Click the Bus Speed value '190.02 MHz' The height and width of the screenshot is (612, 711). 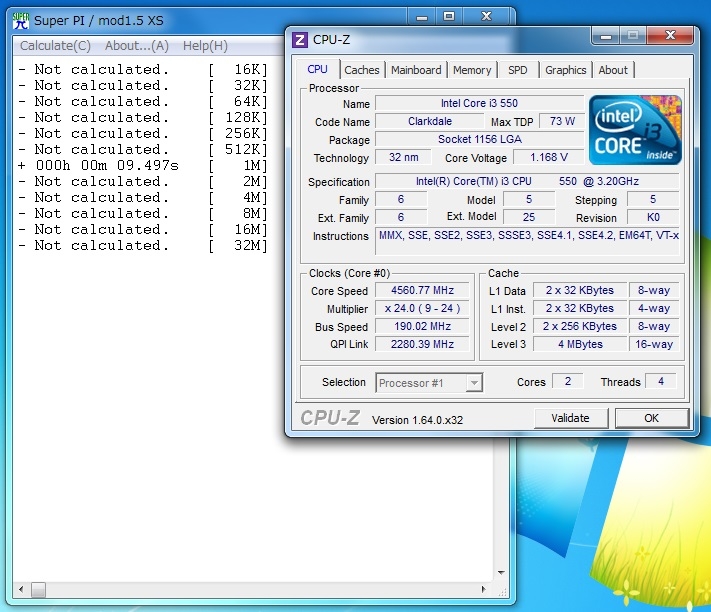[422, 326]
